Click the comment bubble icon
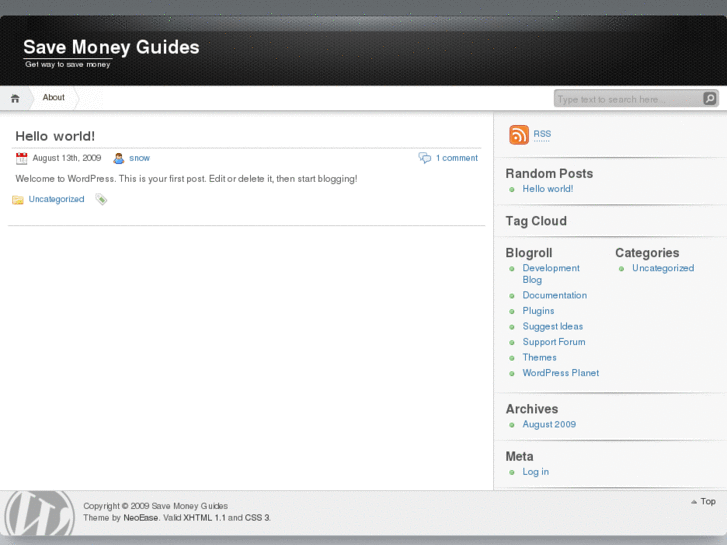 coord(425,158)
